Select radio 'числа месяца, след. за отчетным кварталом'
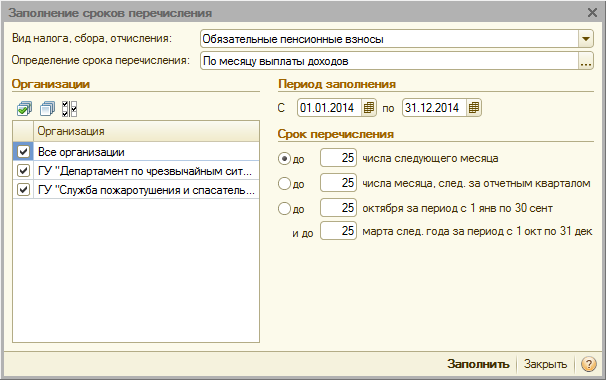The image size is (606, 380). (x=284, y=183)
